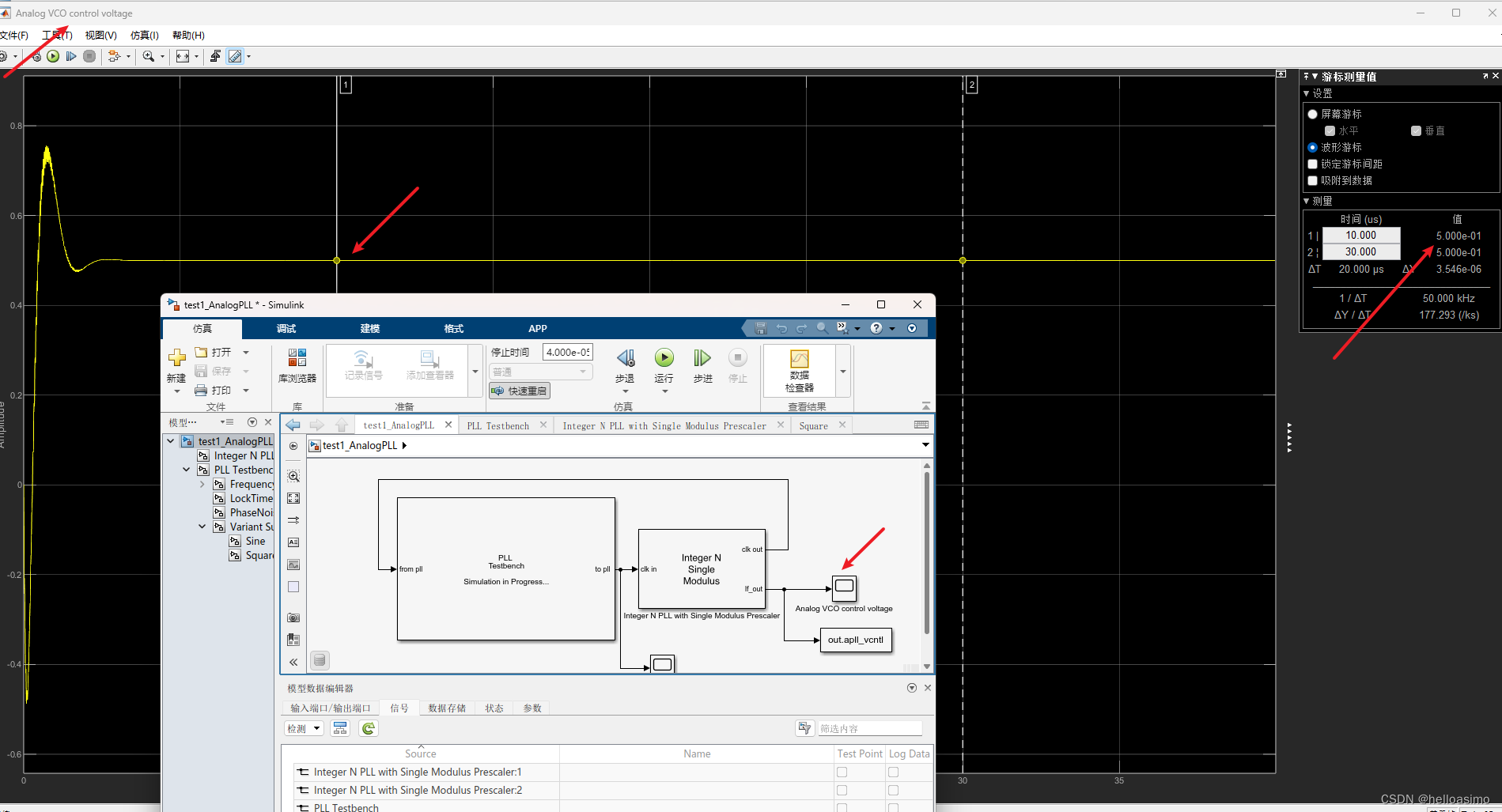Add annotation text from Simulink palette
The height and width of the screenshot is (812, 1502).
tap(293, 542)
